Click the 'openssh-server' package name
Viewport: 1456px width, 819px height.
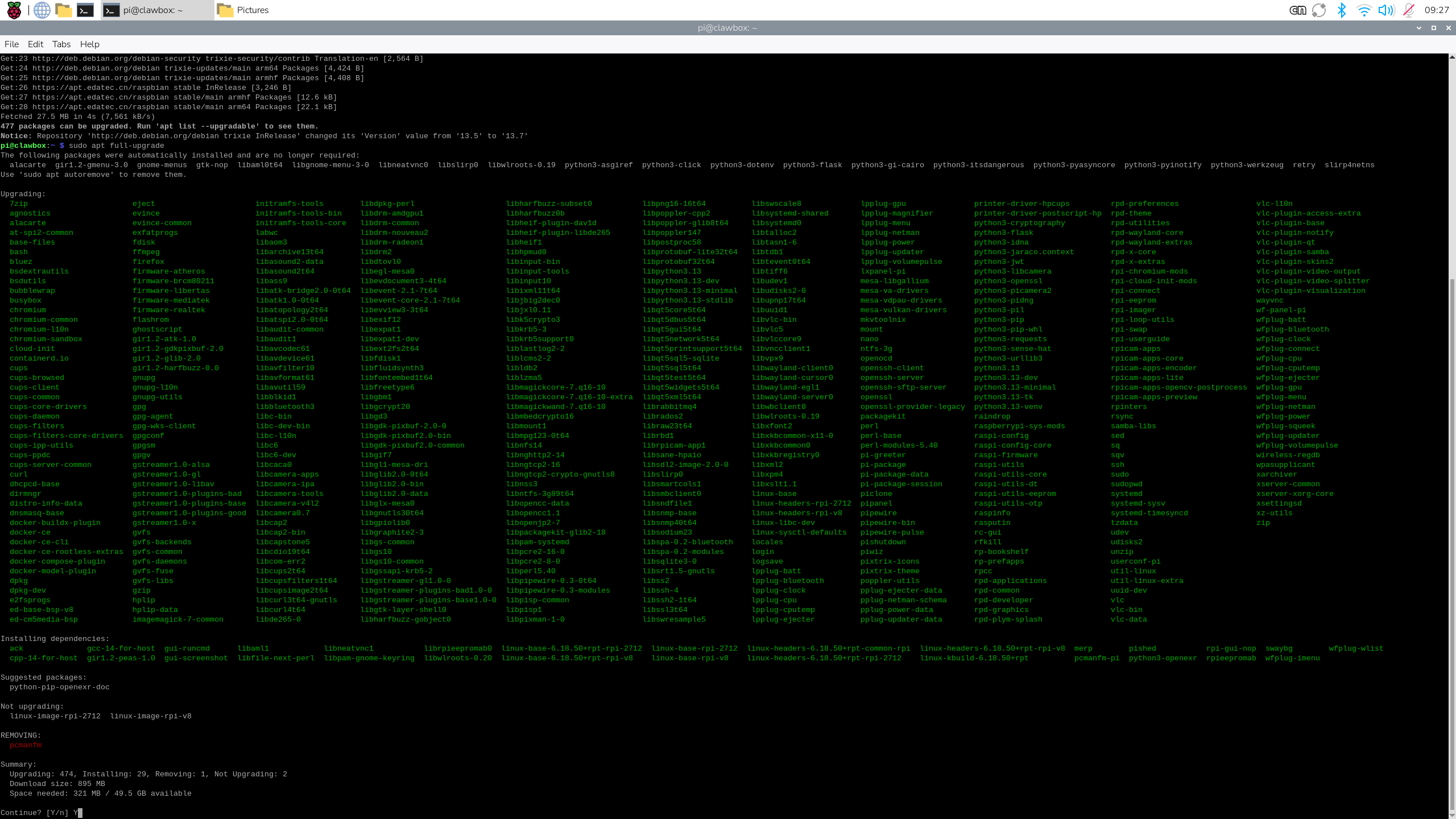[x=892, y=378]
